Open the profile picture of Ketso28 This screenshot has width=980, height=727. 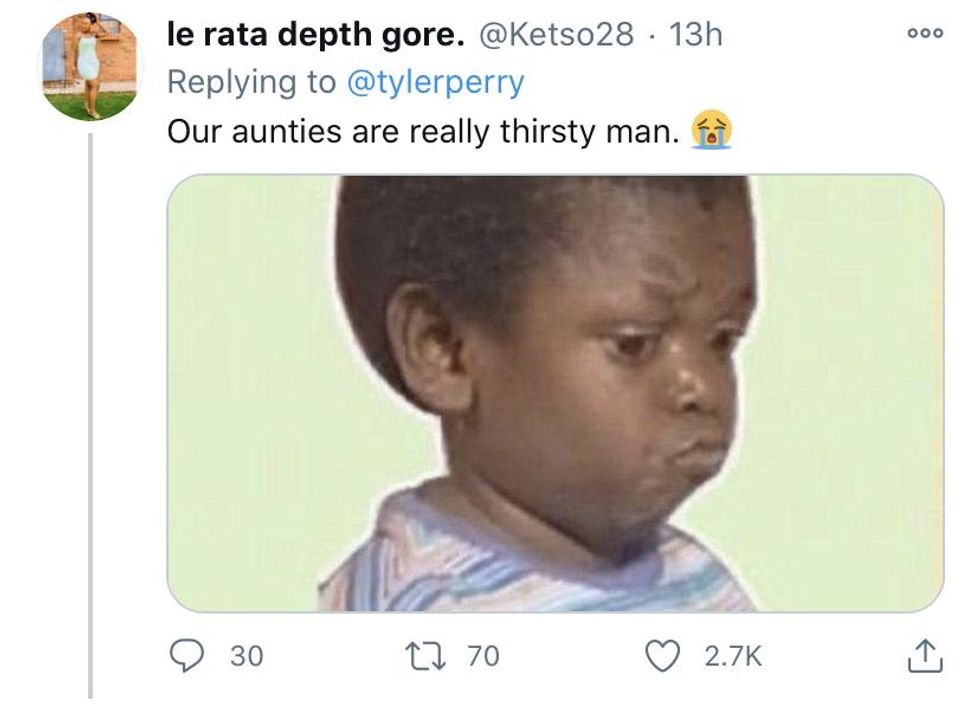click(x=91, y=66)
